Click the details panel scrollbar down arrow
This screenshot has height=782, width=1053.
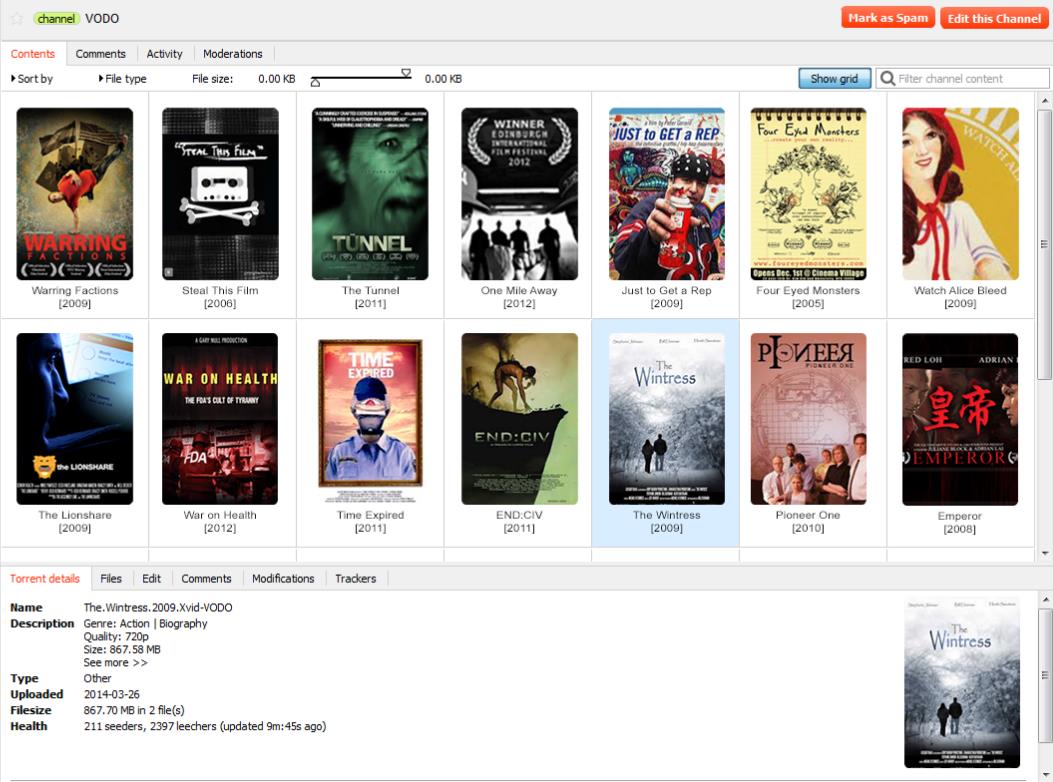click(x=1044, y=776)
